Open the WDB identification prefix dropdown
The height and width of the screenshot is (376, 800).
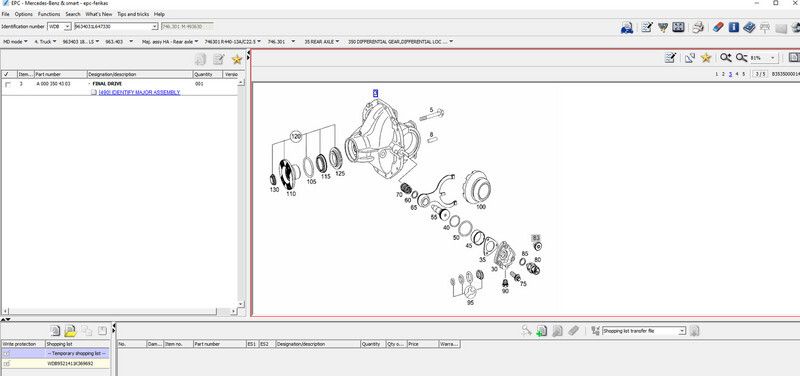coord(67,26)
